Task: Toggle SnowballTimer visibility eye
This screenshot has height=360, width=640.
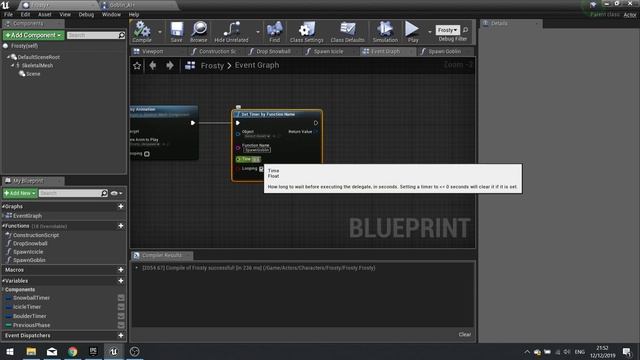Action: coord(121,298)
